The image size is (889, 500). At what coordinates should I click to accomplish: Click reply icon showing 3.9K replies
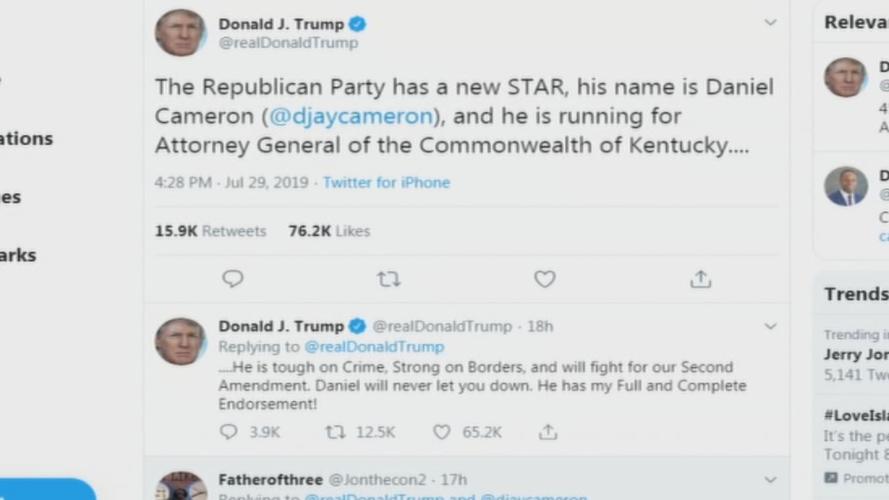tap(229, 432)
